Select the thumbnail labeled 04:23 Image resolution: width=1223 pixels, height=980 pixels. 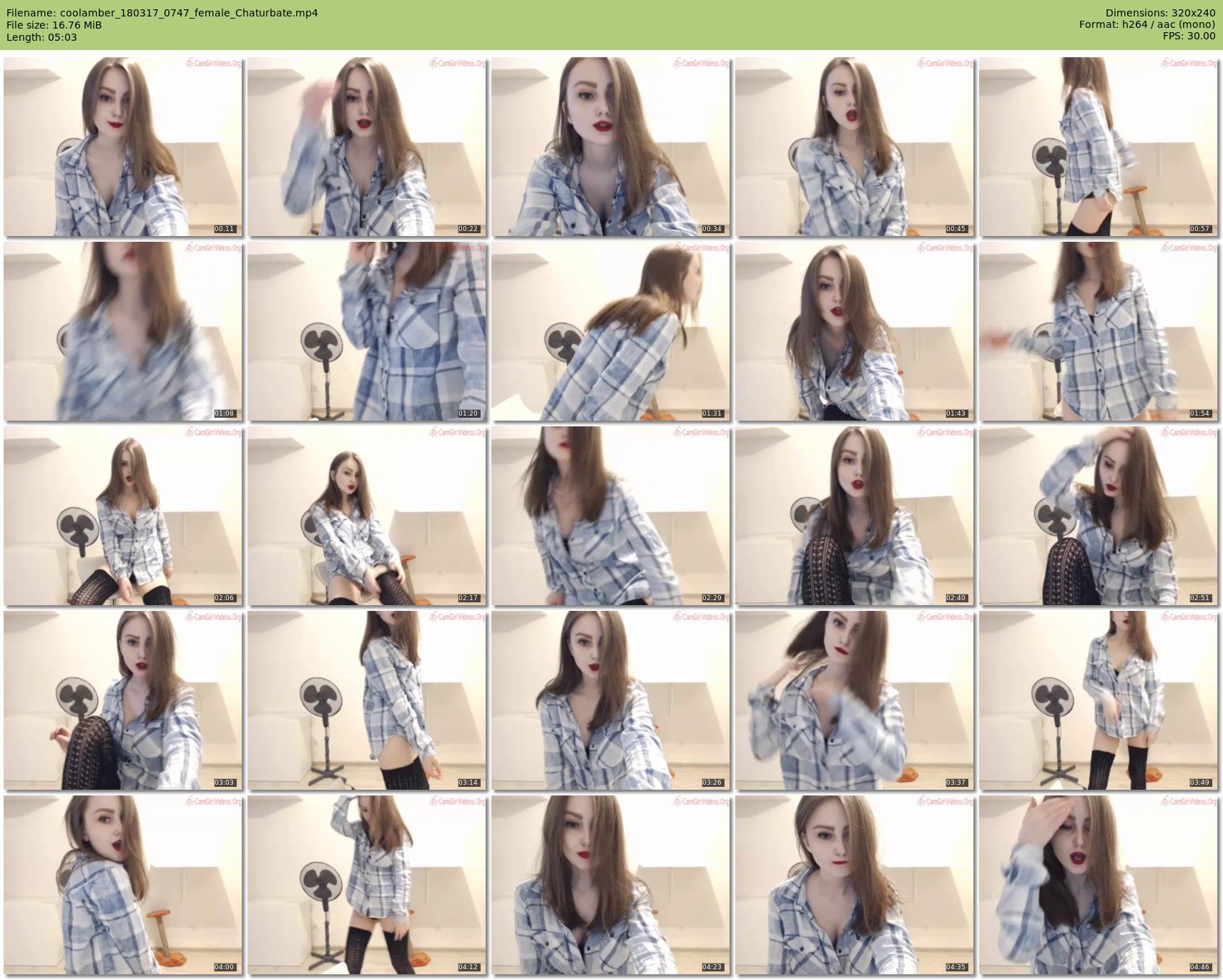[611, 885]
